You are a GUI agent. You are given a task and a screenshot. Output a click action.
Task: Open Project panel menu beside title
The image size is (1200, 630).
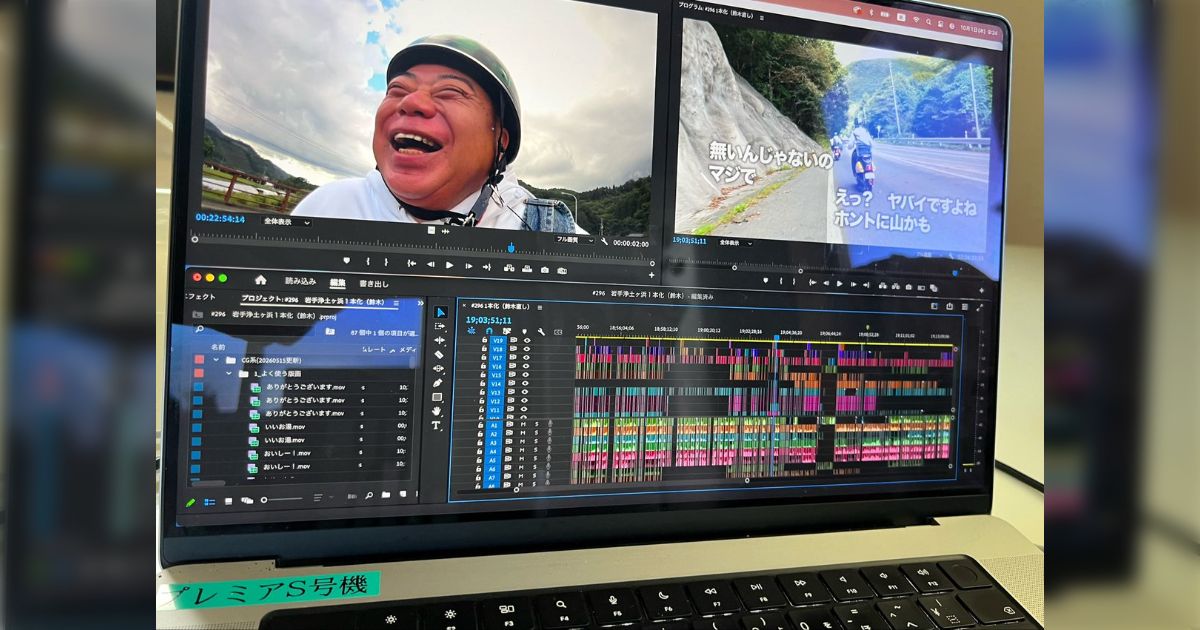click(x=396, y=303)
